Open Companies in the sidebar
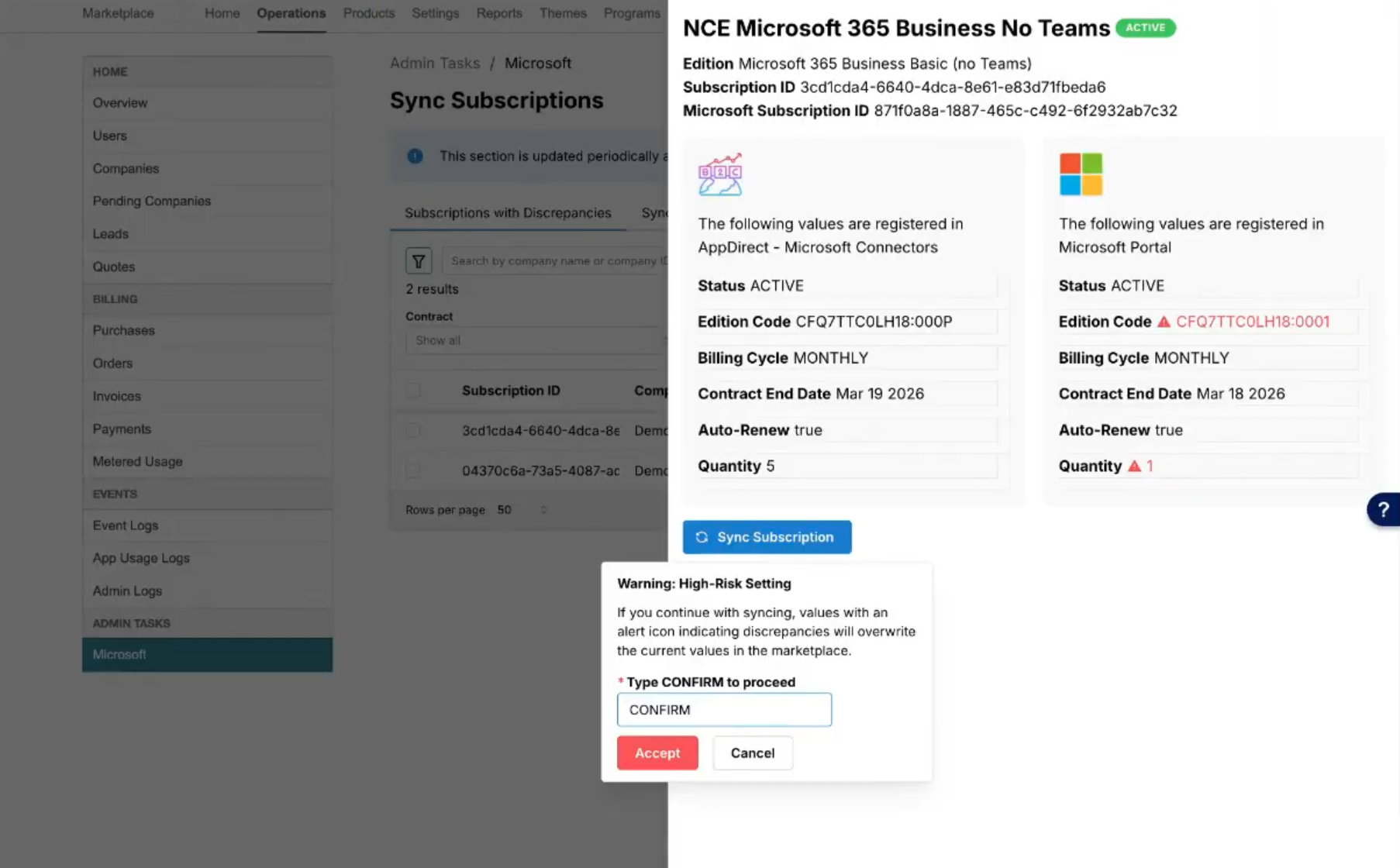 (x=207, y=168)
